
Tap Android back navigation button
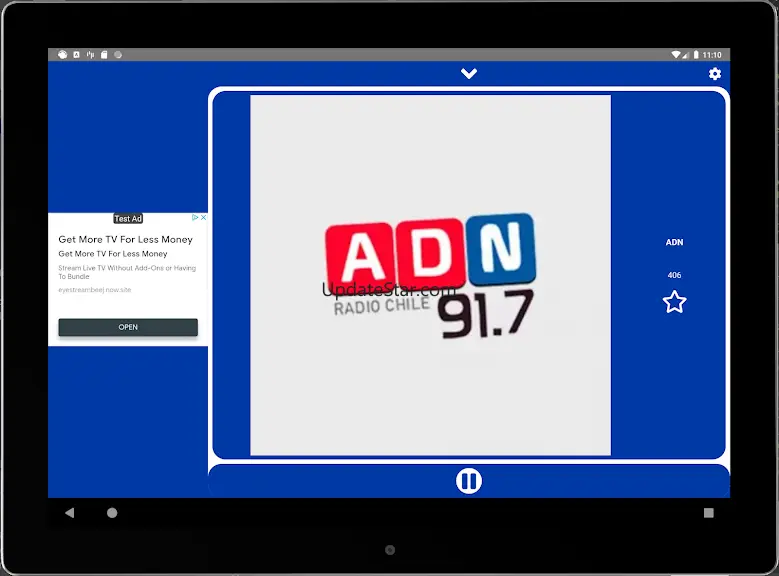70,512
